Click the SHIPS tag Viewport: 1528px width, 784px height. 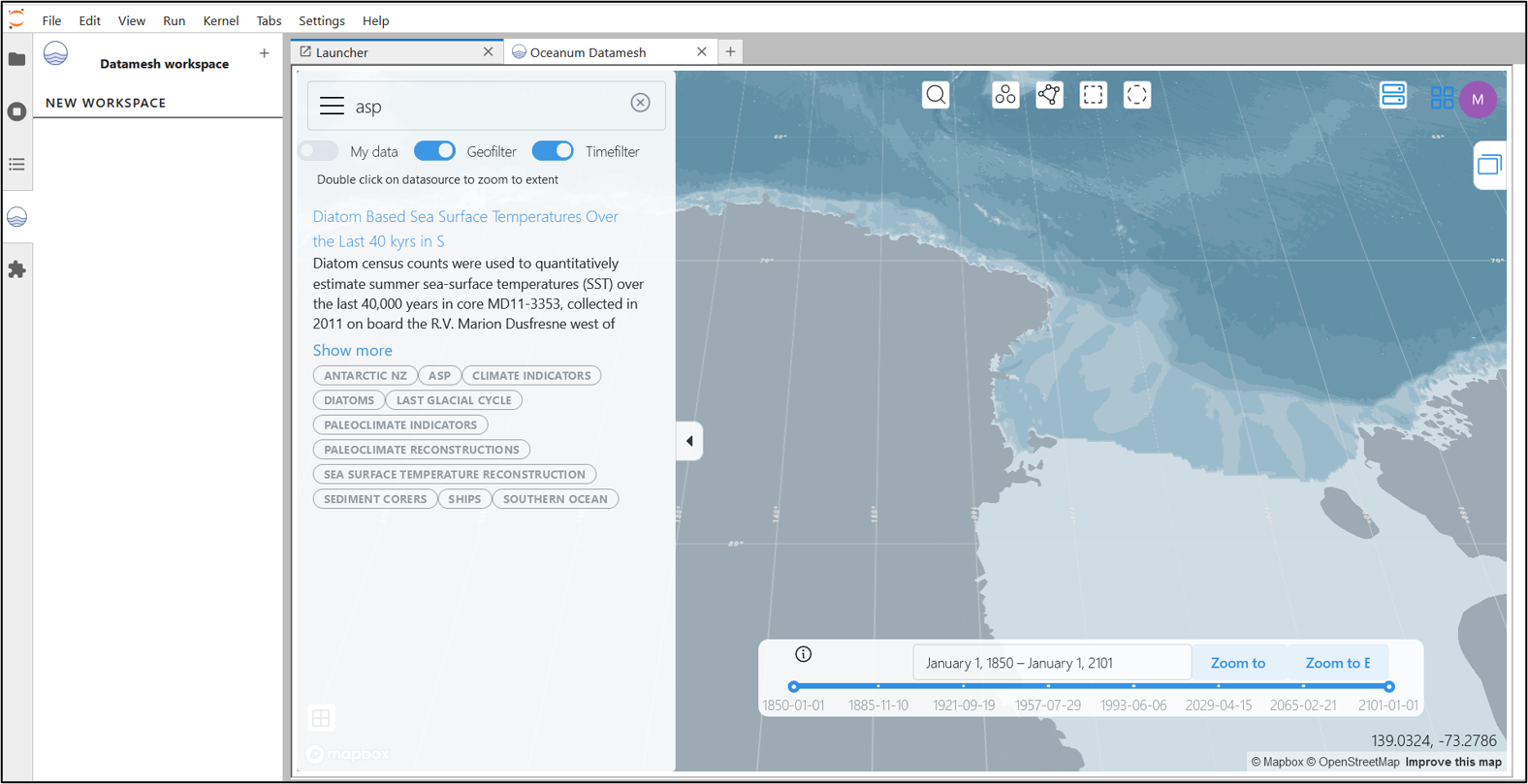pyautogui.click(x=464, y=499)
